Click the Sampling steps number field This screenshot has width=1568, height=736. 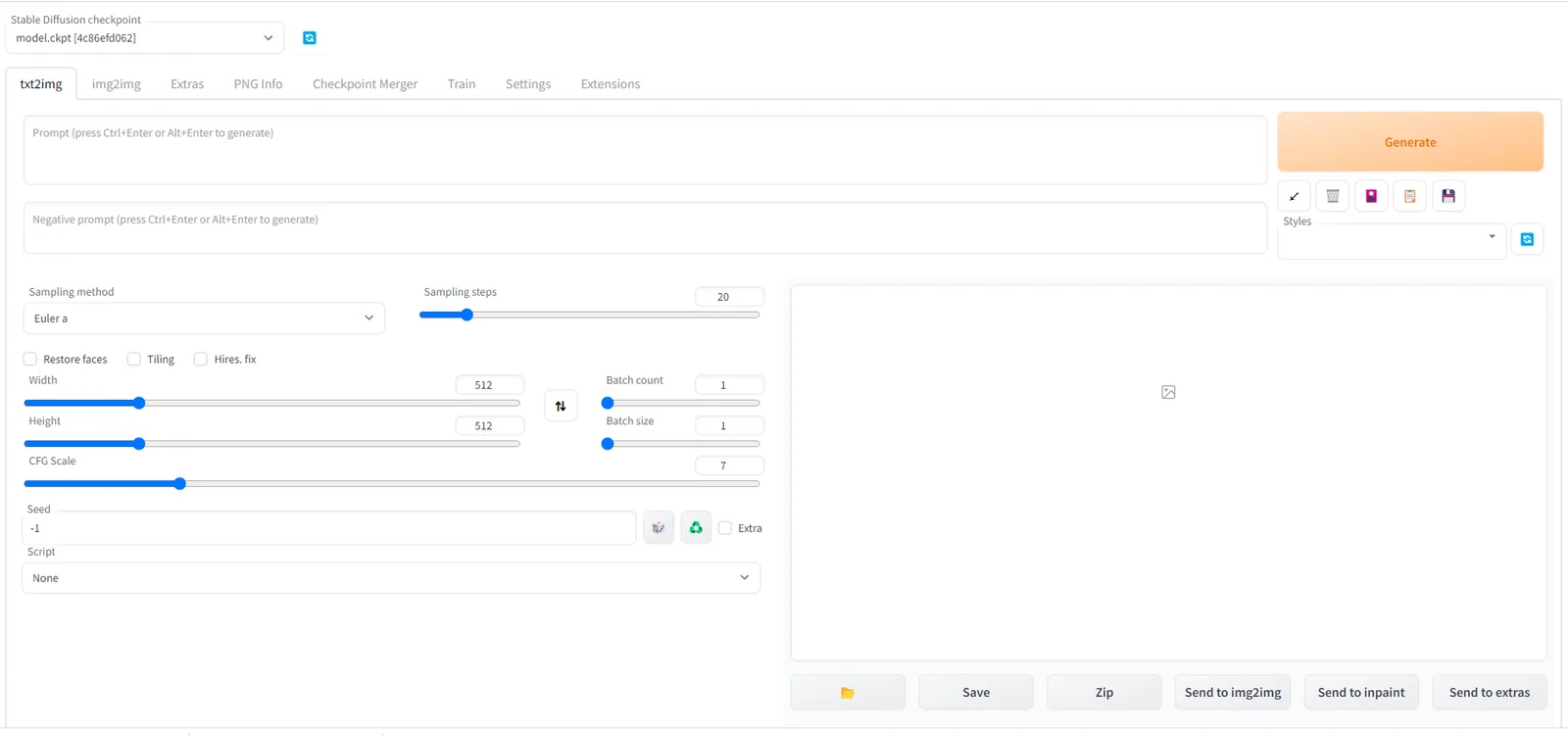(x=729, y=297)
